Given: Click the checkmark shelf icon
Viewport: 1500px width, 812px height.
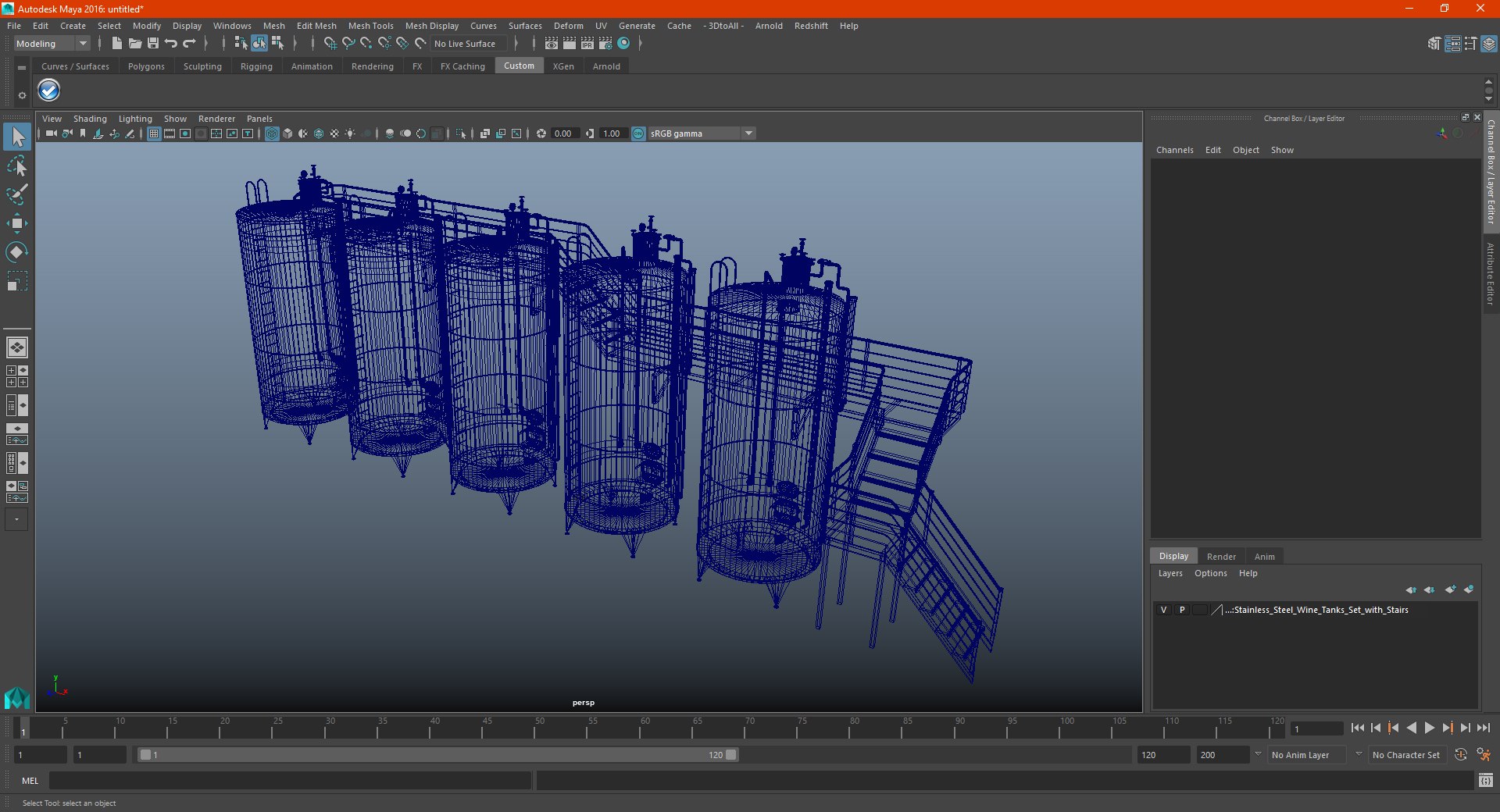Looking at the screenshot, I should point(48,91).
